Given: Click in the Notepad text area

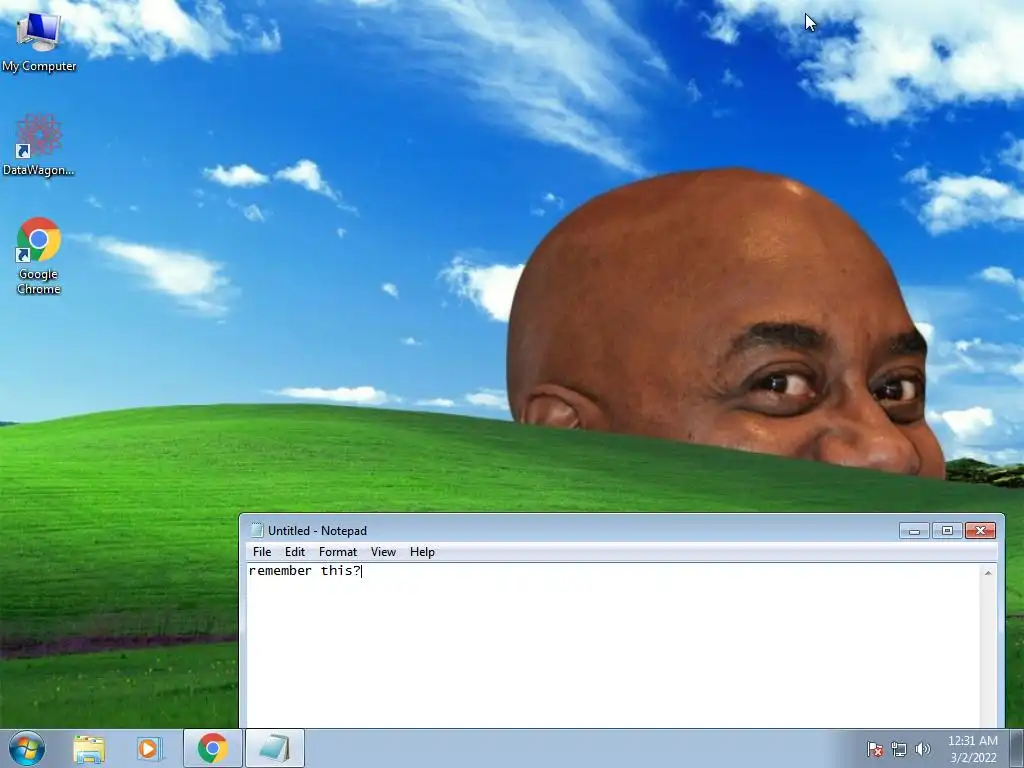Looking at the screenshot, I should pyautogui.click(x=613, y=645).
